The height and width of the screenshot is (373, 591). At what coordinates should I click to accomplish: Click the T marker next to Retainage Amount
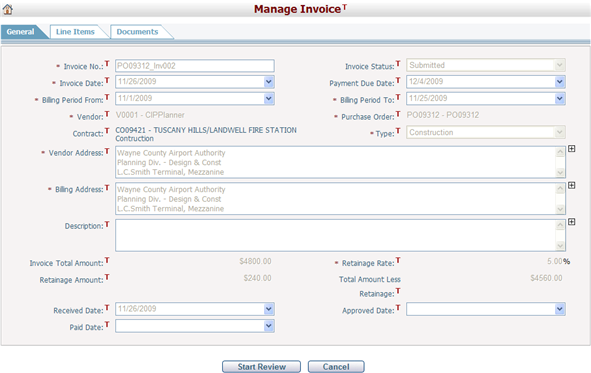[107, 277]
